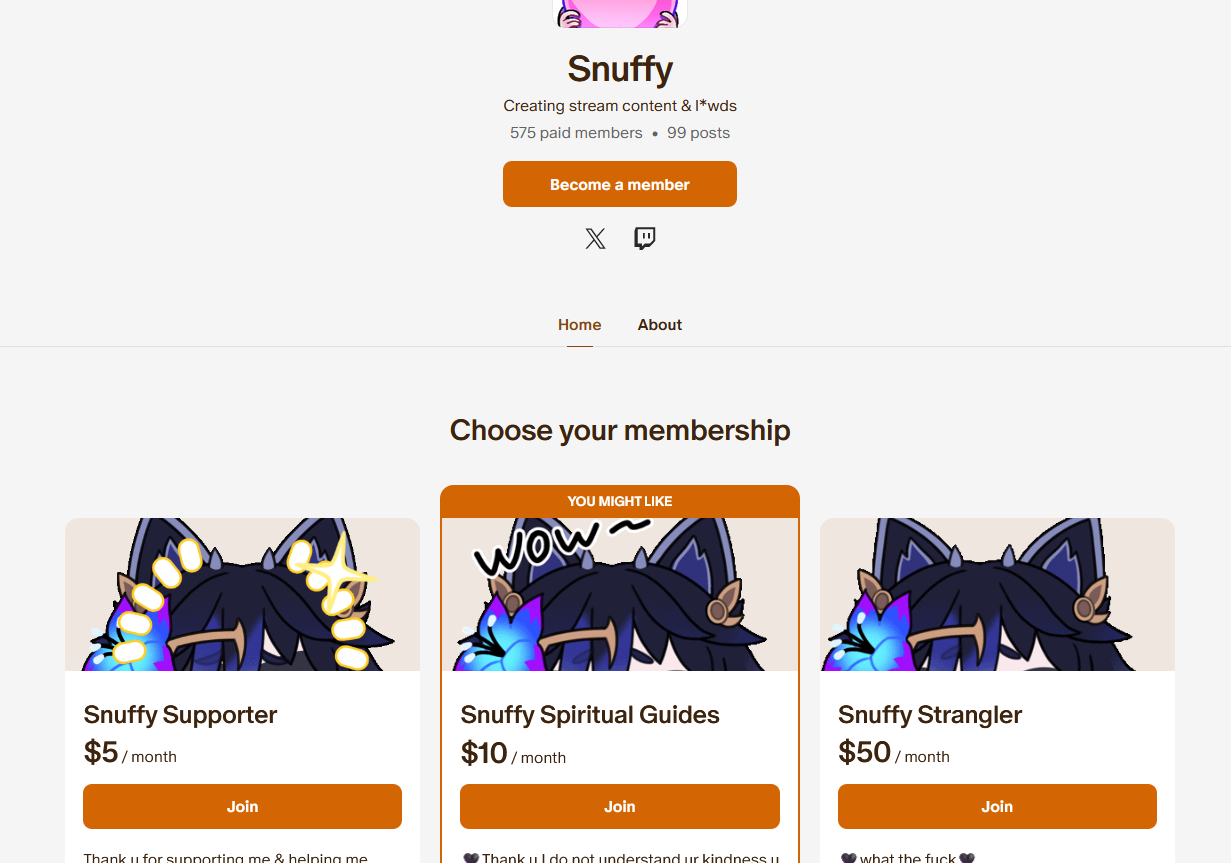
Task: Click the 'wow~' Spiritual Guides banner image
Action: (620, 594)
